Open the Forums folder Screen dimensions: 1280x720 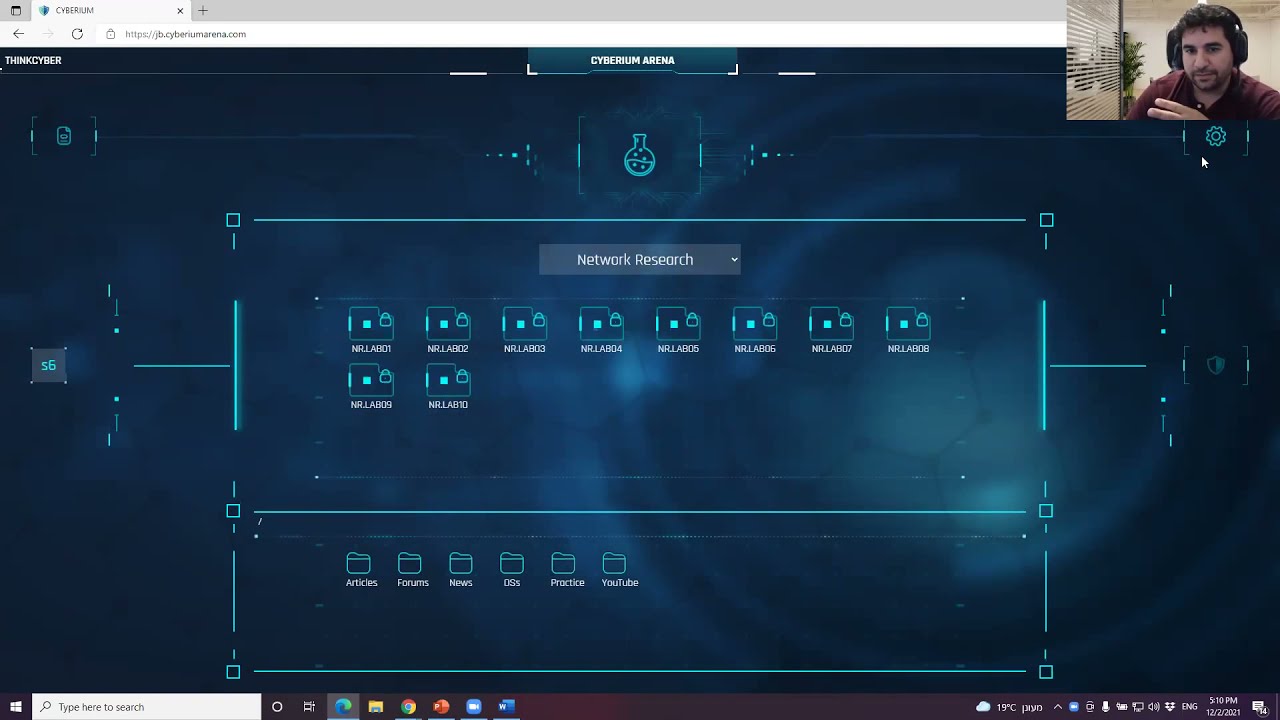coord(412,570)
